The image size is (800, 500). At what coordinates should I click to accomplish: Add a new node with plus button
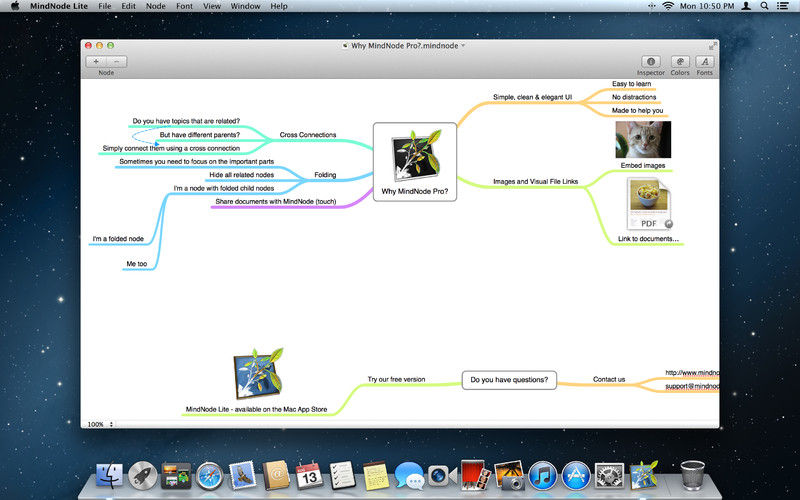point(96,62)
